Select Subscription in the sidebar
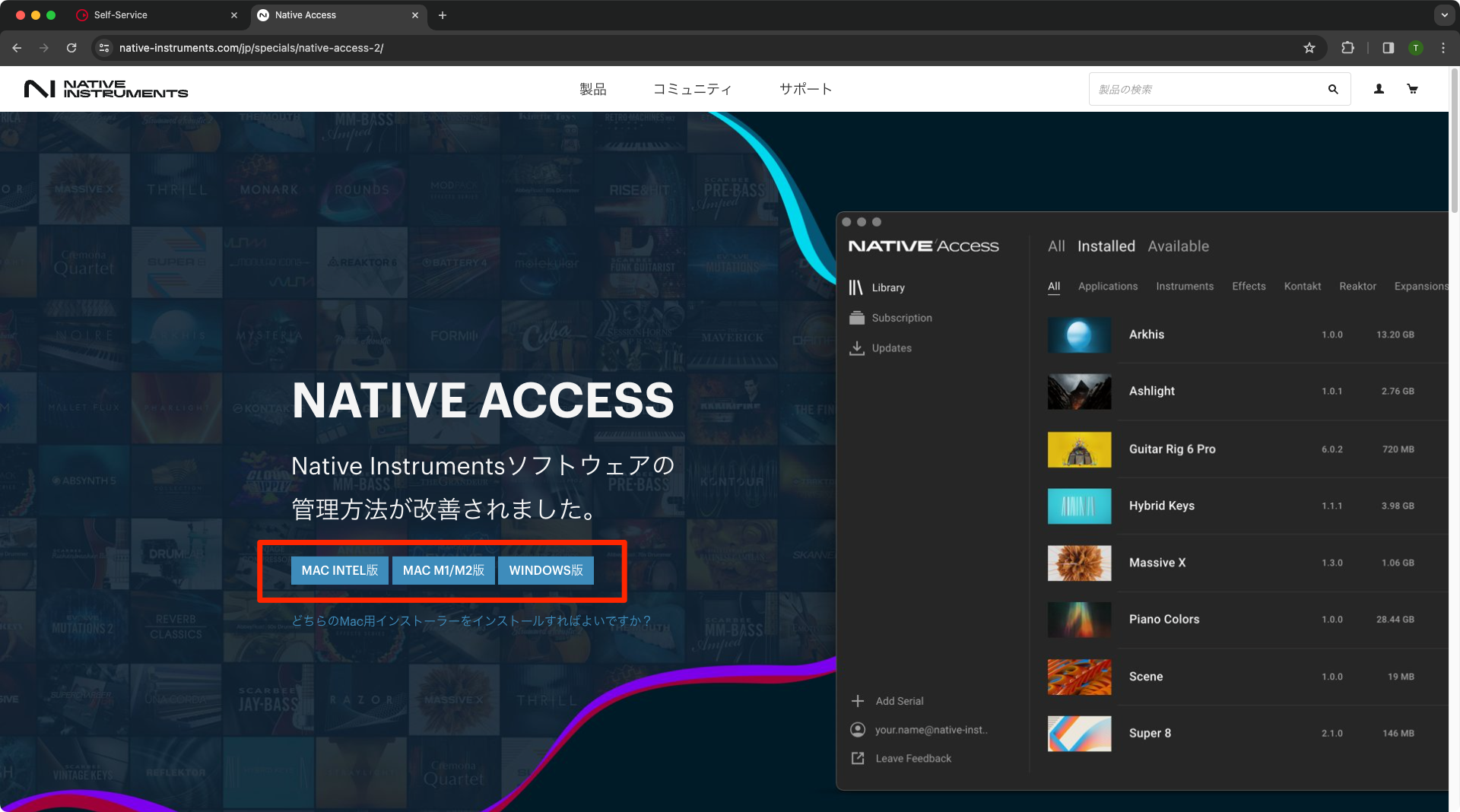The height and width of the screenshot is (812, 1460). point(890,318)
